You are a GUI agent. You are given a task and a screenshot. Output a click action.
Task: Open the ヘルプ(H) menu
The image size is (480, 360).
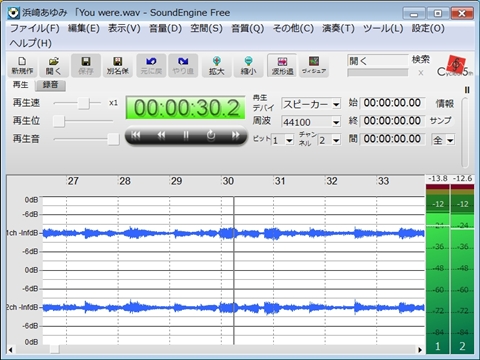click(x=31, y=43)
